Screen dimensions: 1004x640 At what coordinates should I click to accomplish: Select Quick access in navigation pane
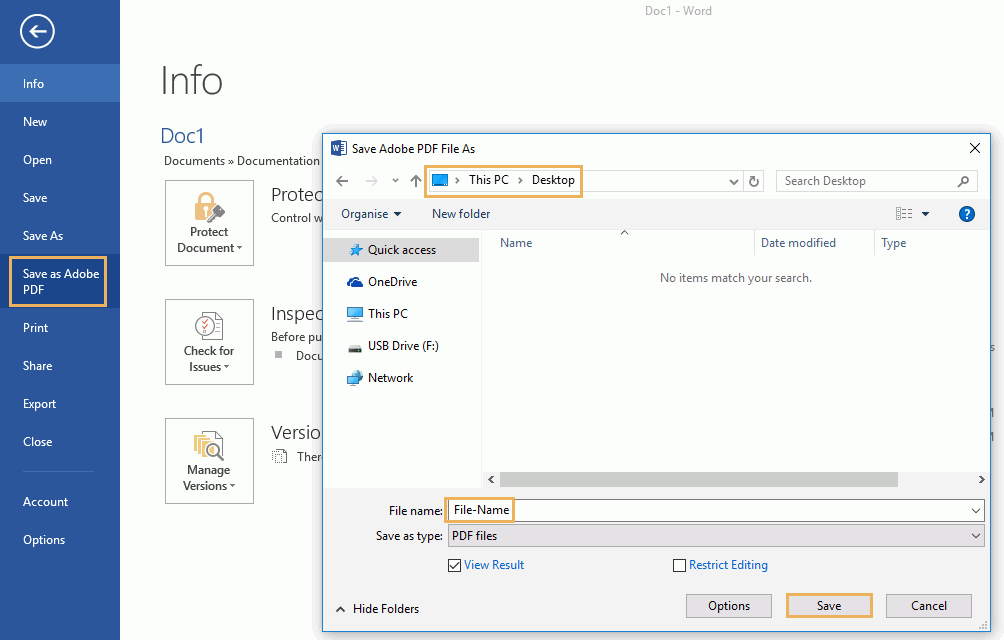point(401,250)
